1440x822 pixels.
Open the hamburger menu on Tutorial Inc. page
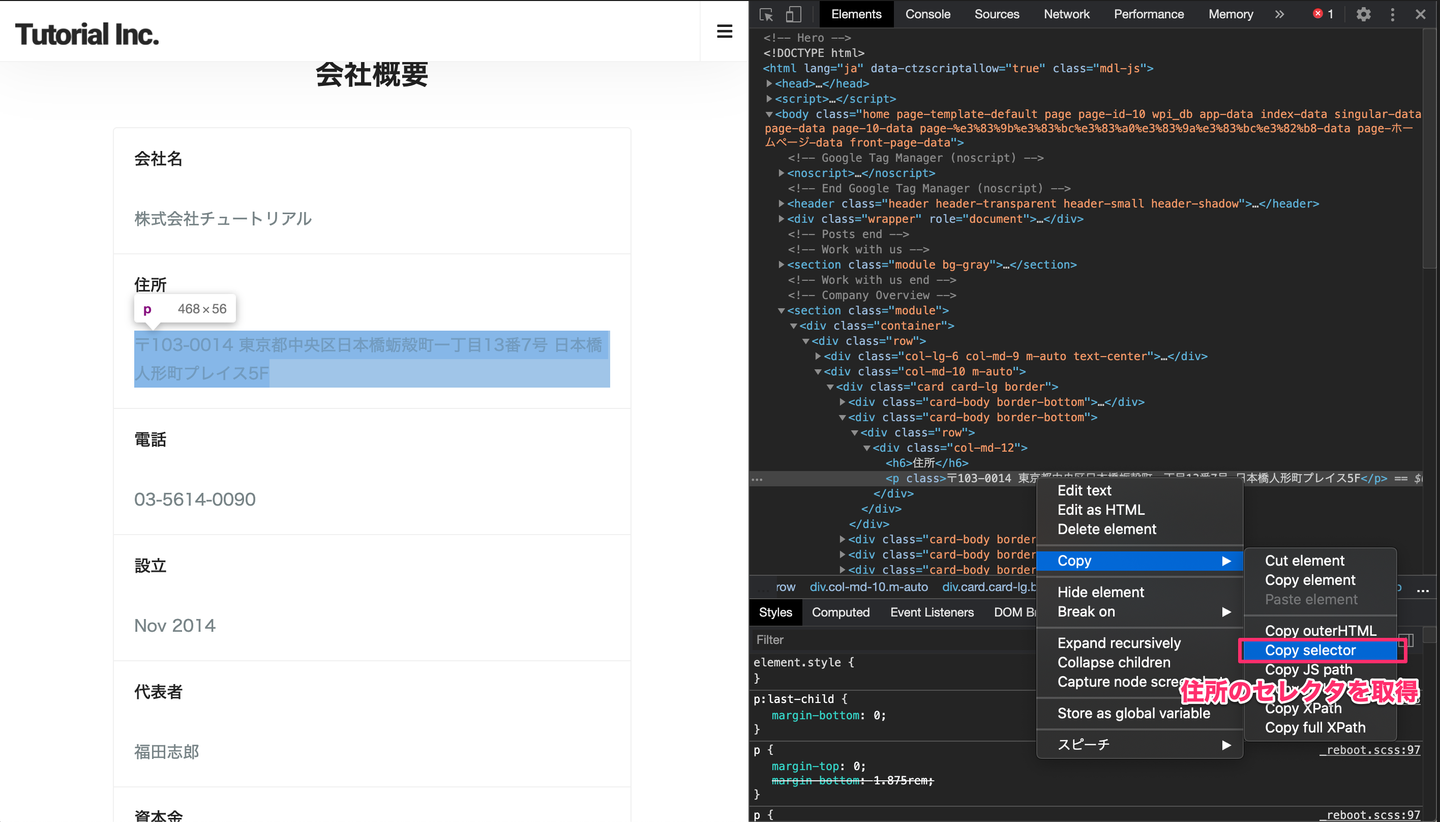click(x=725, y=32)
